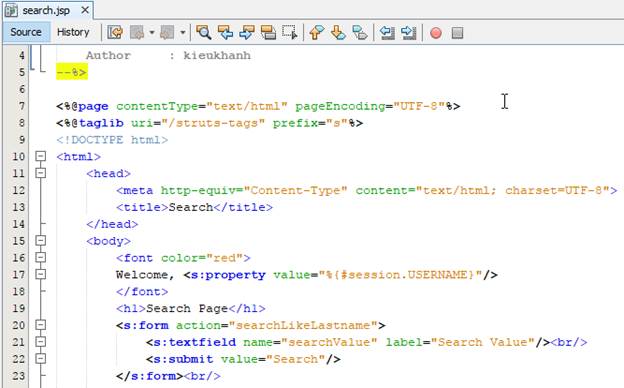Image resolution: width=624 pixels, height=388 pixels.
Task: Jump to Previous Bookmark
Action: [317, 32]
